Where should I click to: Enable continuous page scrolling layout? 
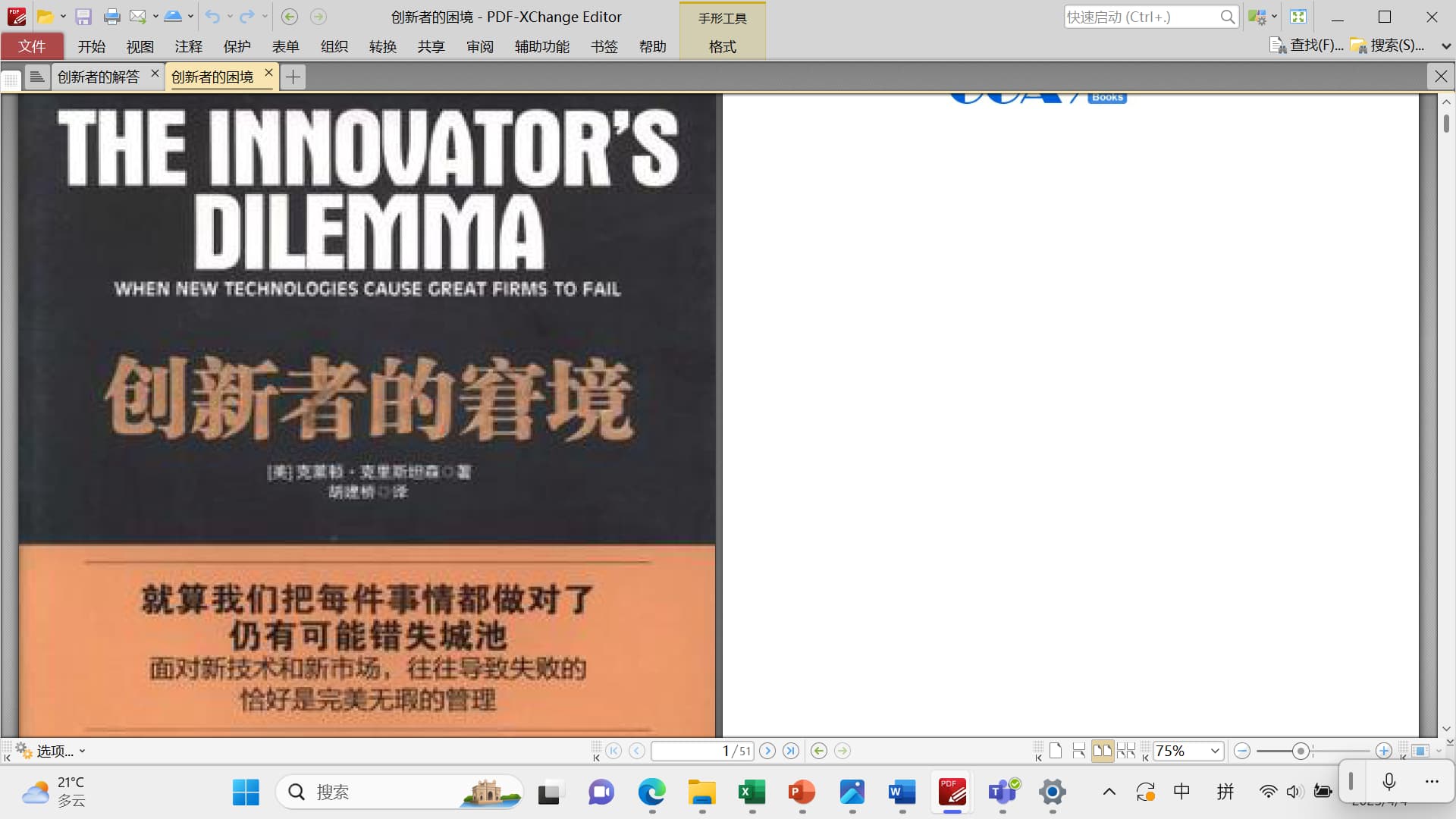[x=1079, y=751]
